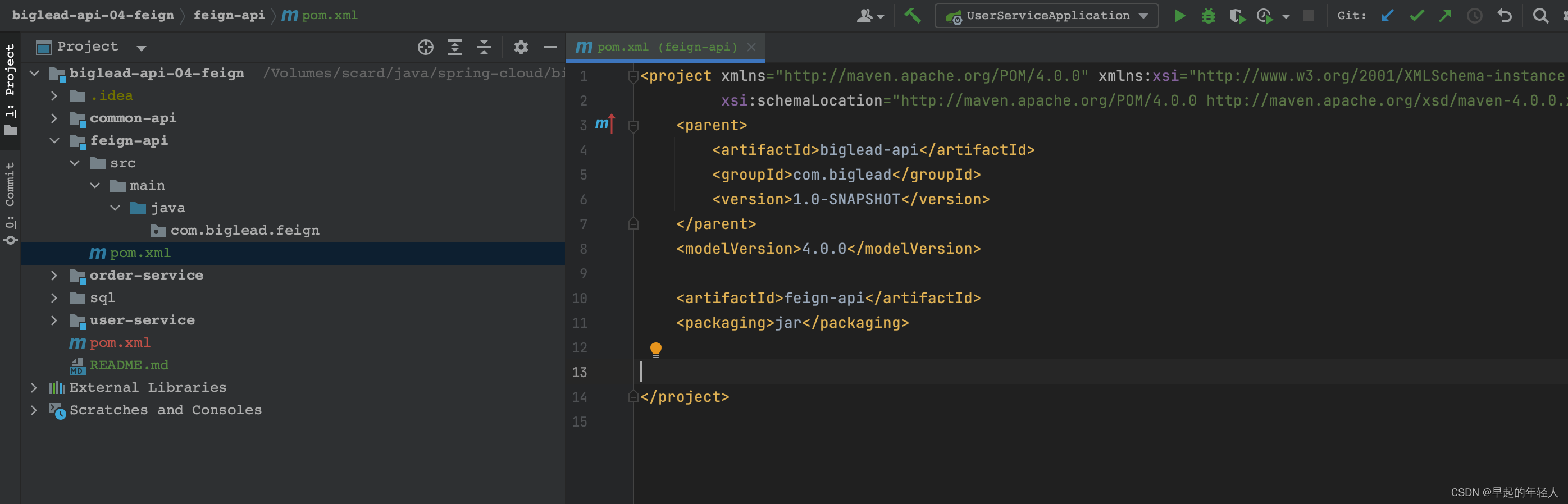
Task: Open the dropdown arrow beside profiler icon
Action: 1286,16
